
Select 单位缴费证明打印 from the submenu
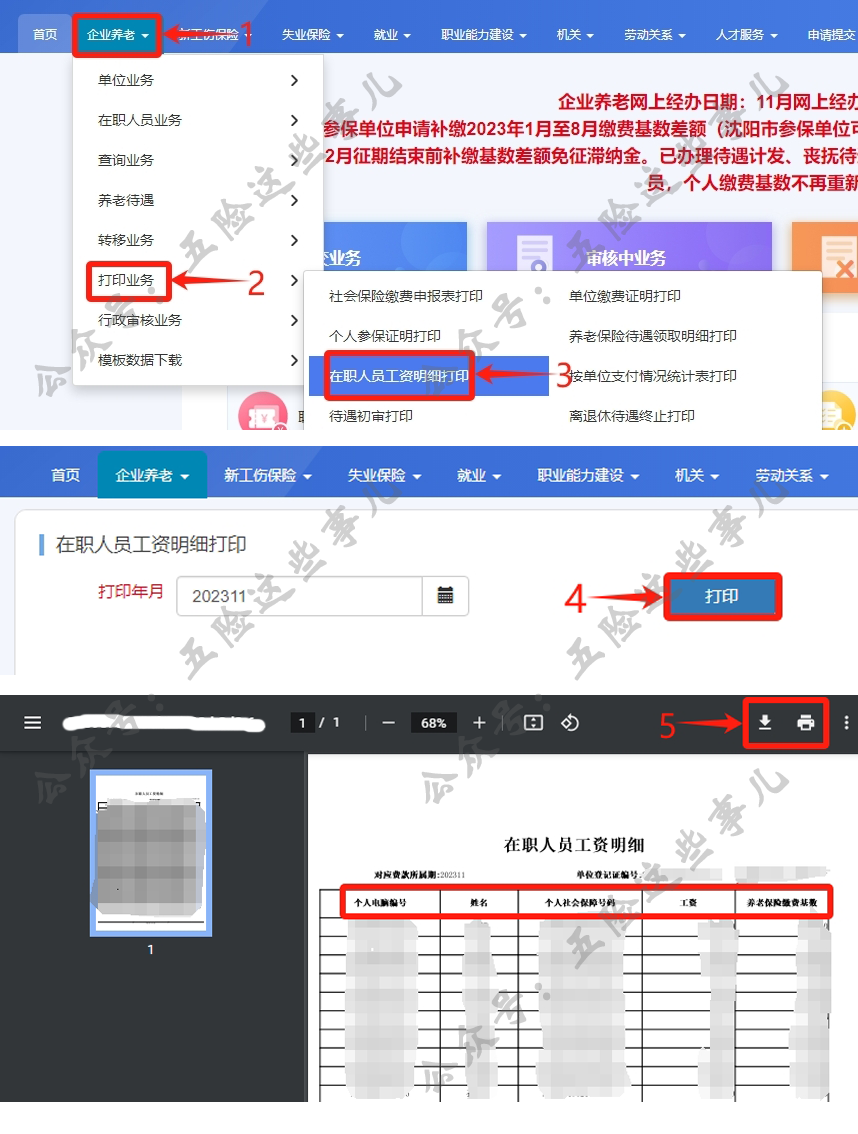(x=625, y=296)
